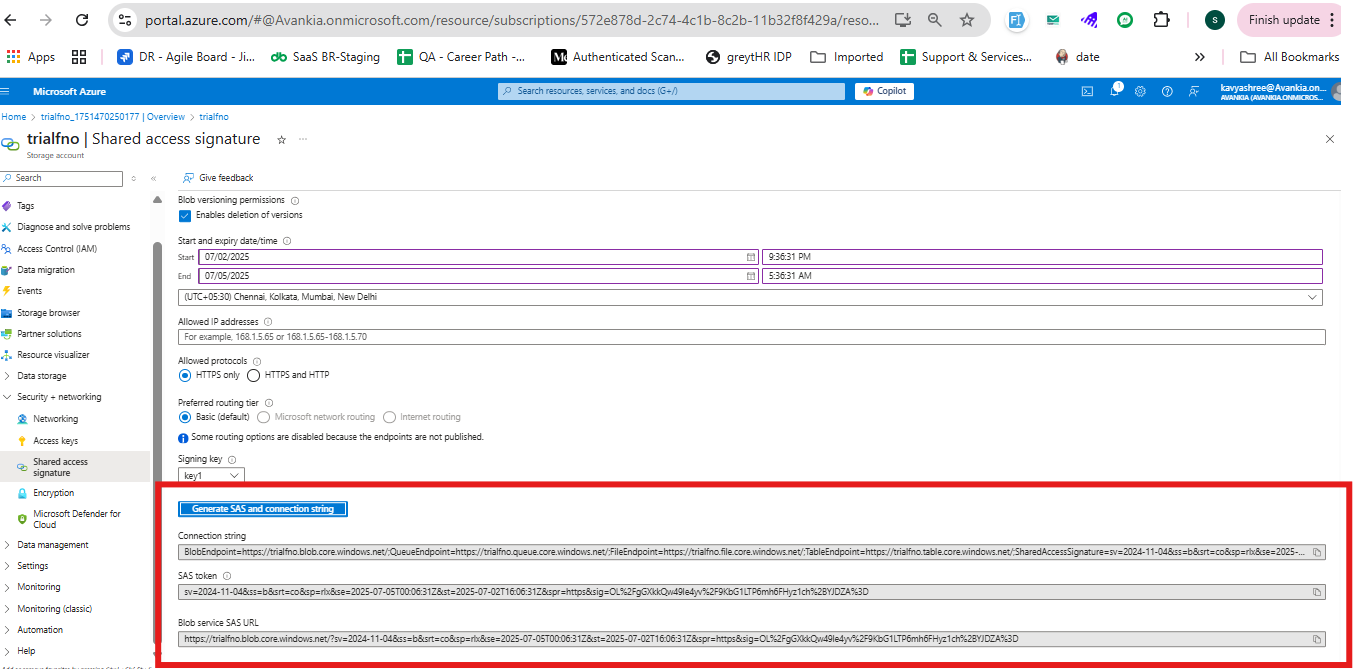This screenshot has width=1353, height=669.
Task: Open Azure notifications bell
Action: click(1114, 91)
